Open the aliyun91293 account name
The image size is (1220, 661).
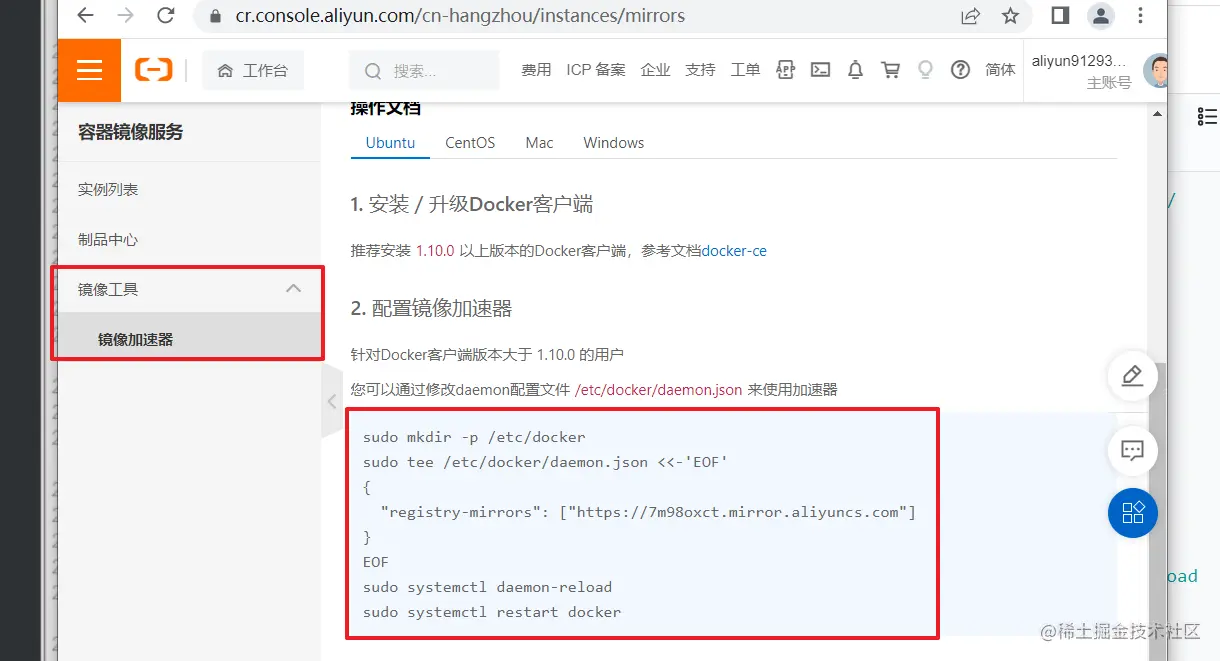tap(1078, 61)
